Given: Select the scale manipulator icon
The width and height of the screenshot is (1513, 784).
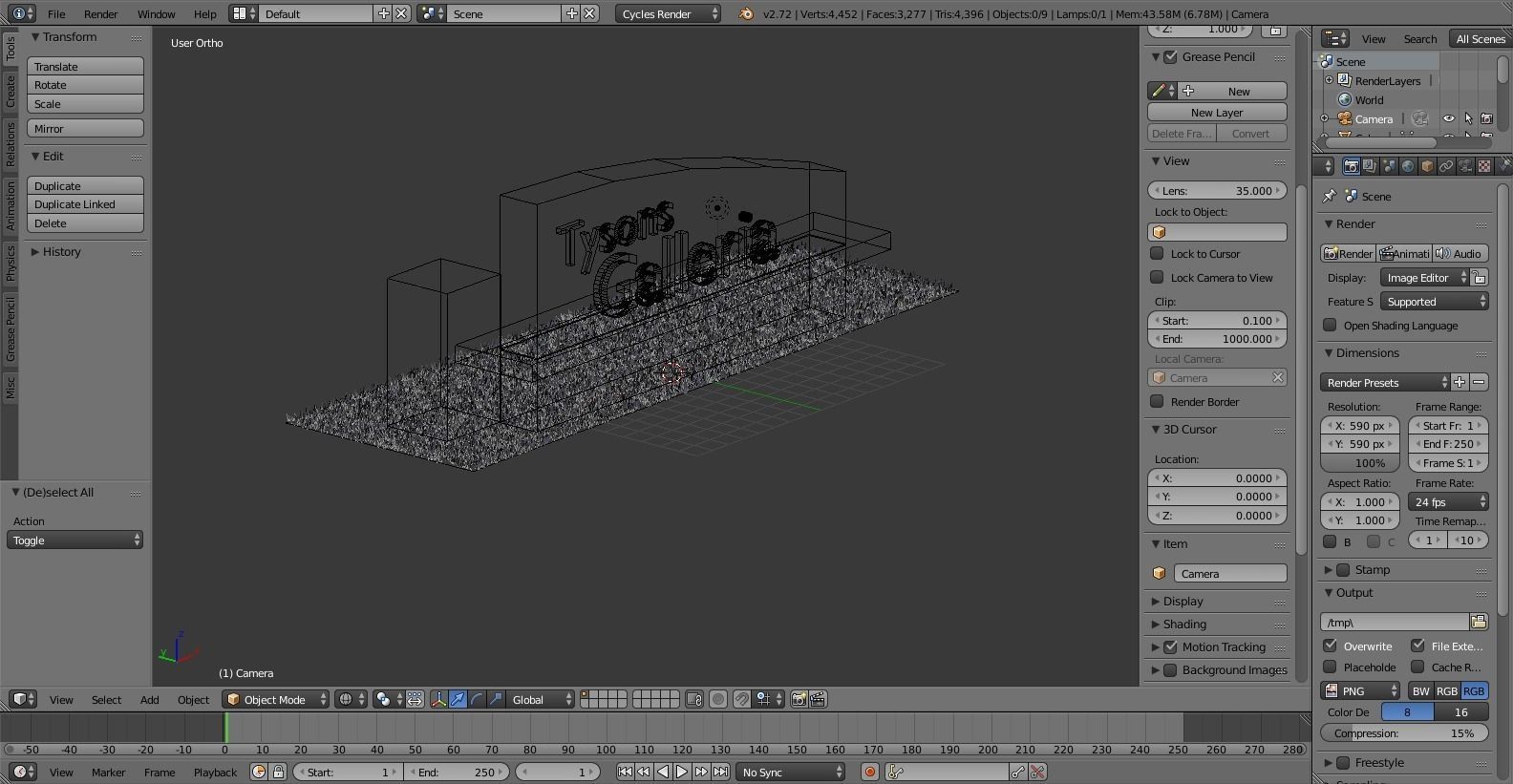Looking at the screenshot, I should coord(496,699).
